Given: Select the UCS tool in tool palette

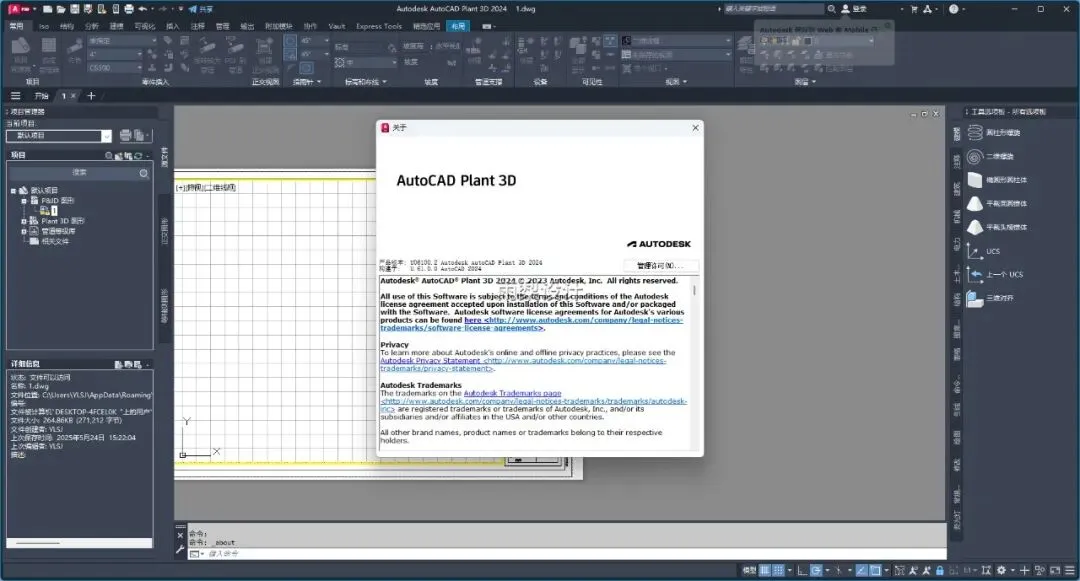Looking at the screenshot, I should [x=983, y=251].
